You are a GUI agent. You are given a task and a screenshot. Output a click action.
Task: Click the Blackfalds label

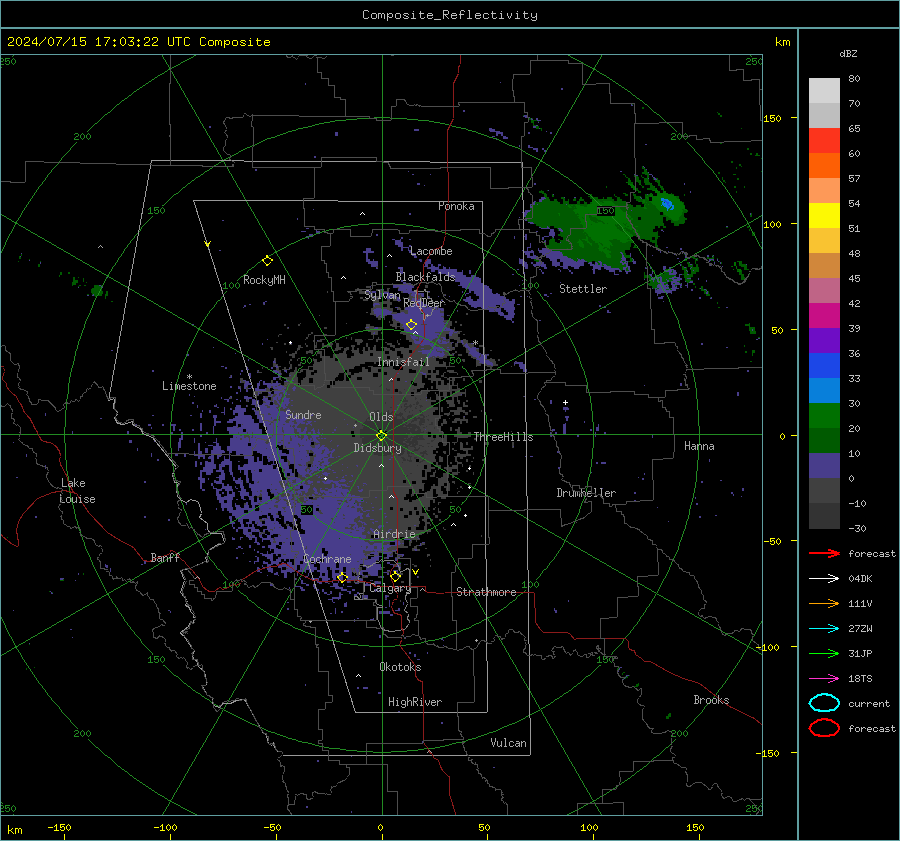coord(425,277)
